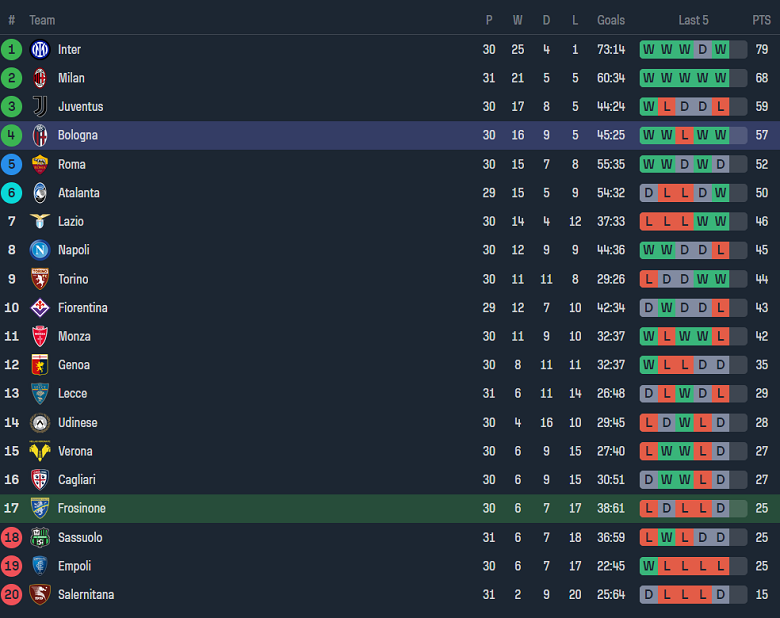Click the Roma club crest icon
The width and height of the screenshot is (780, 618).
[40, 164]
